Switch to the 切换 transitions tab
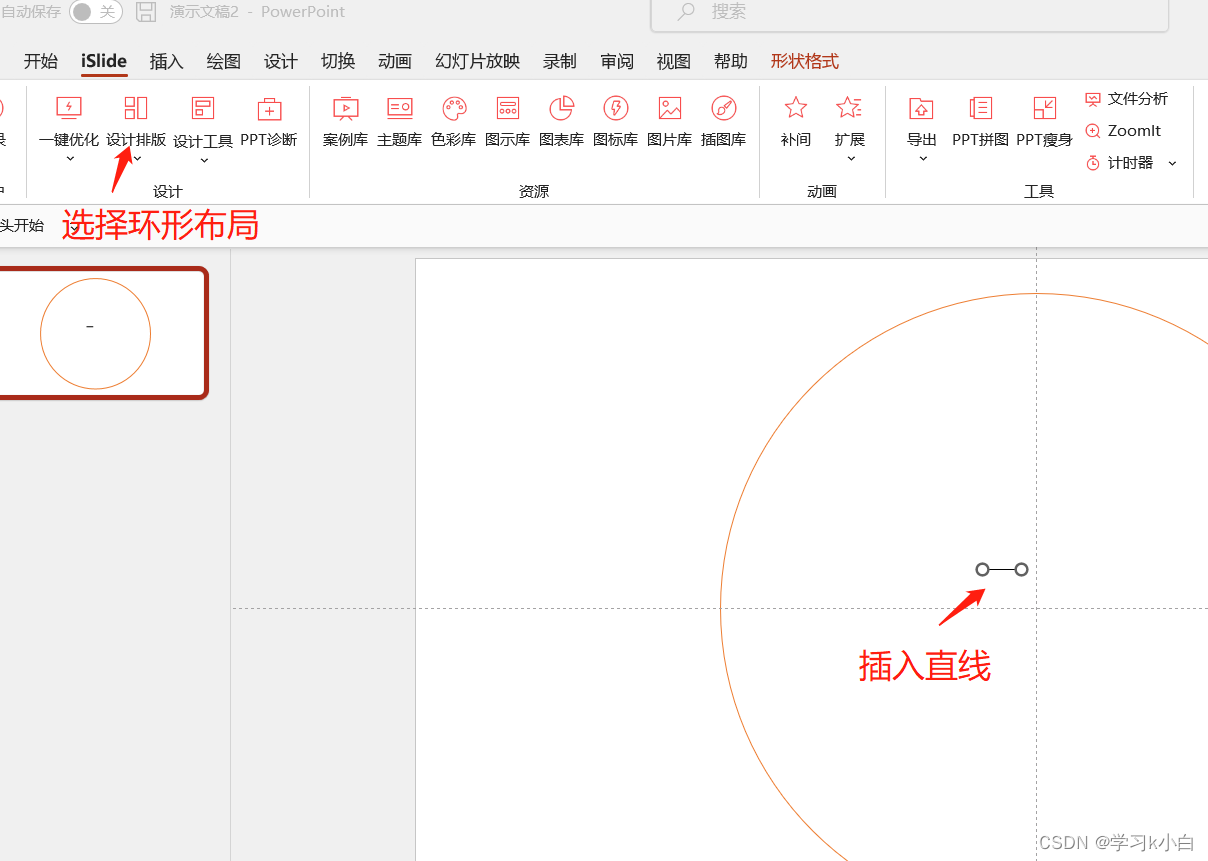This screenshot has width=1208, height=861. point(338,62)
